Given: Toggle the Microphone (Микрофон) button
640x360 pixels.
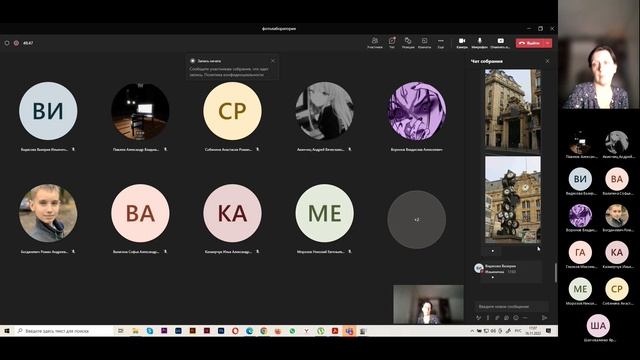Looking at the screenshot, I should coord(480,42).
